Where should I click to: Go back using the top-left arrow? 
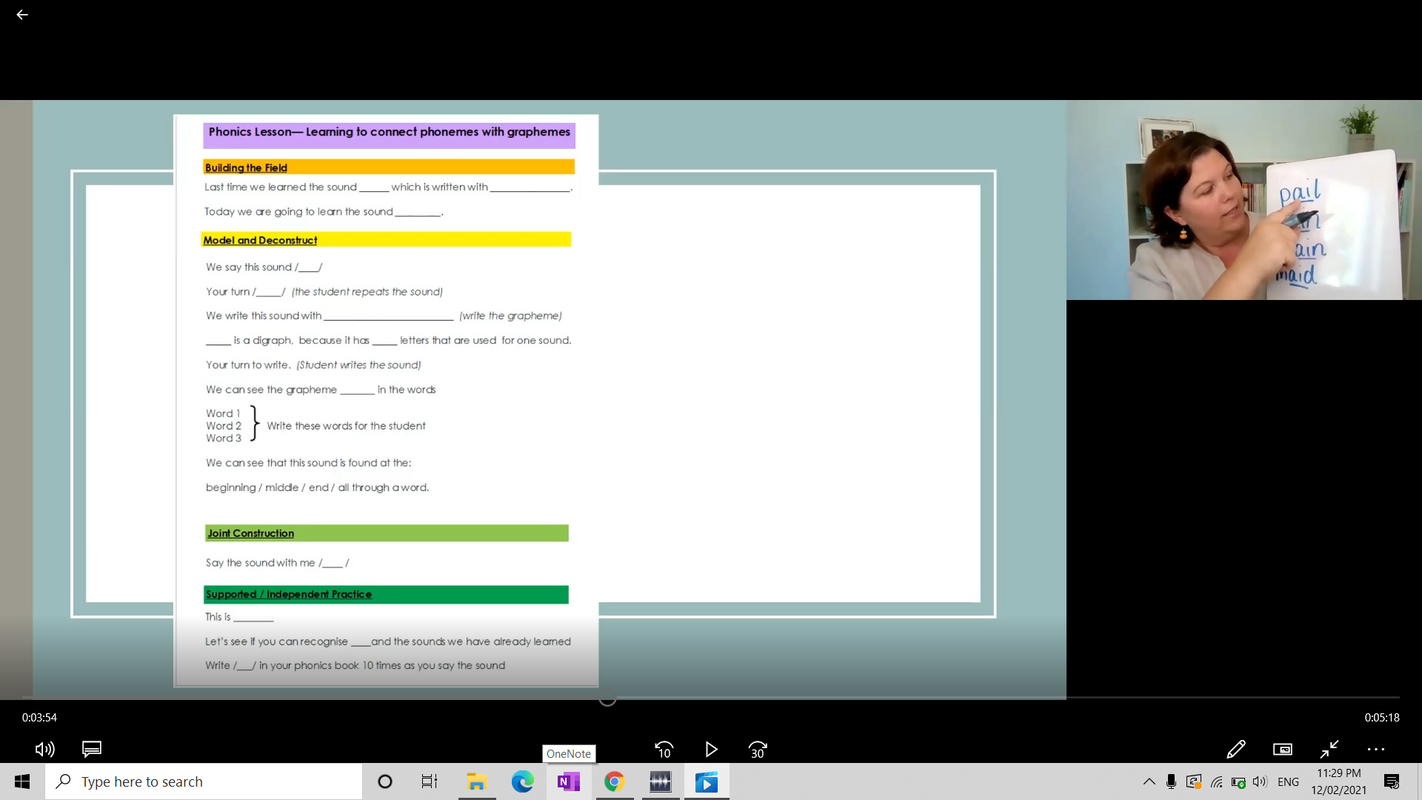click(x=22, y=15)
